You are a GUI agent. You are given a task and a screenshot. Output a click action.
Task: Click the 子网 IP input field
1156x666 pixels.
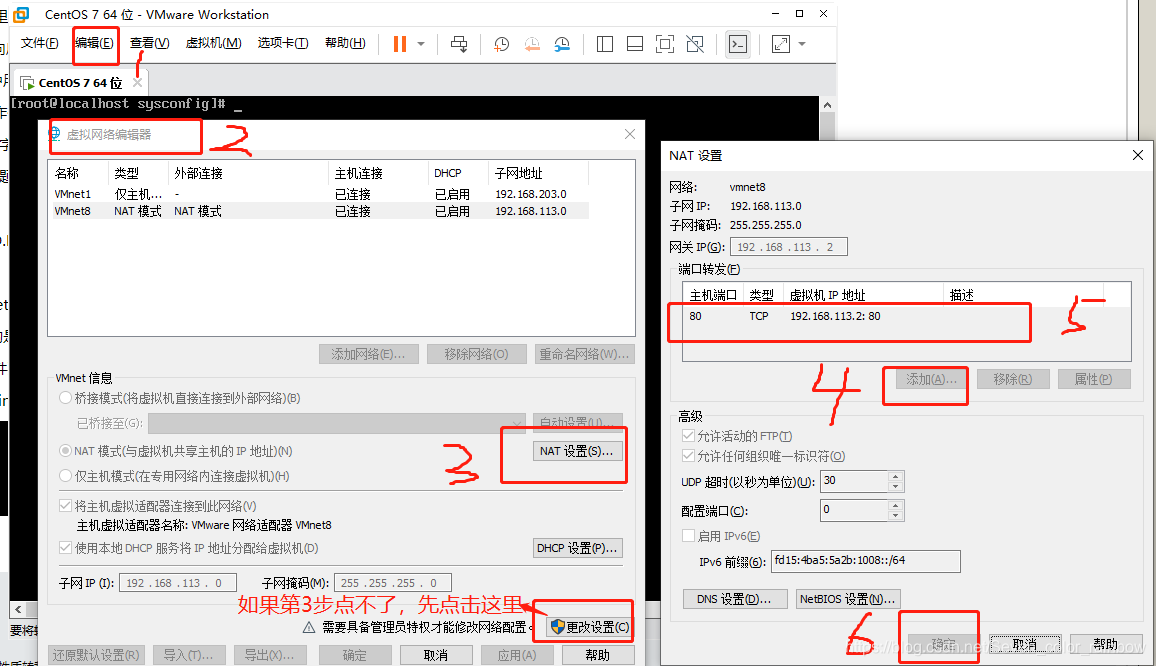coord(177,583)
